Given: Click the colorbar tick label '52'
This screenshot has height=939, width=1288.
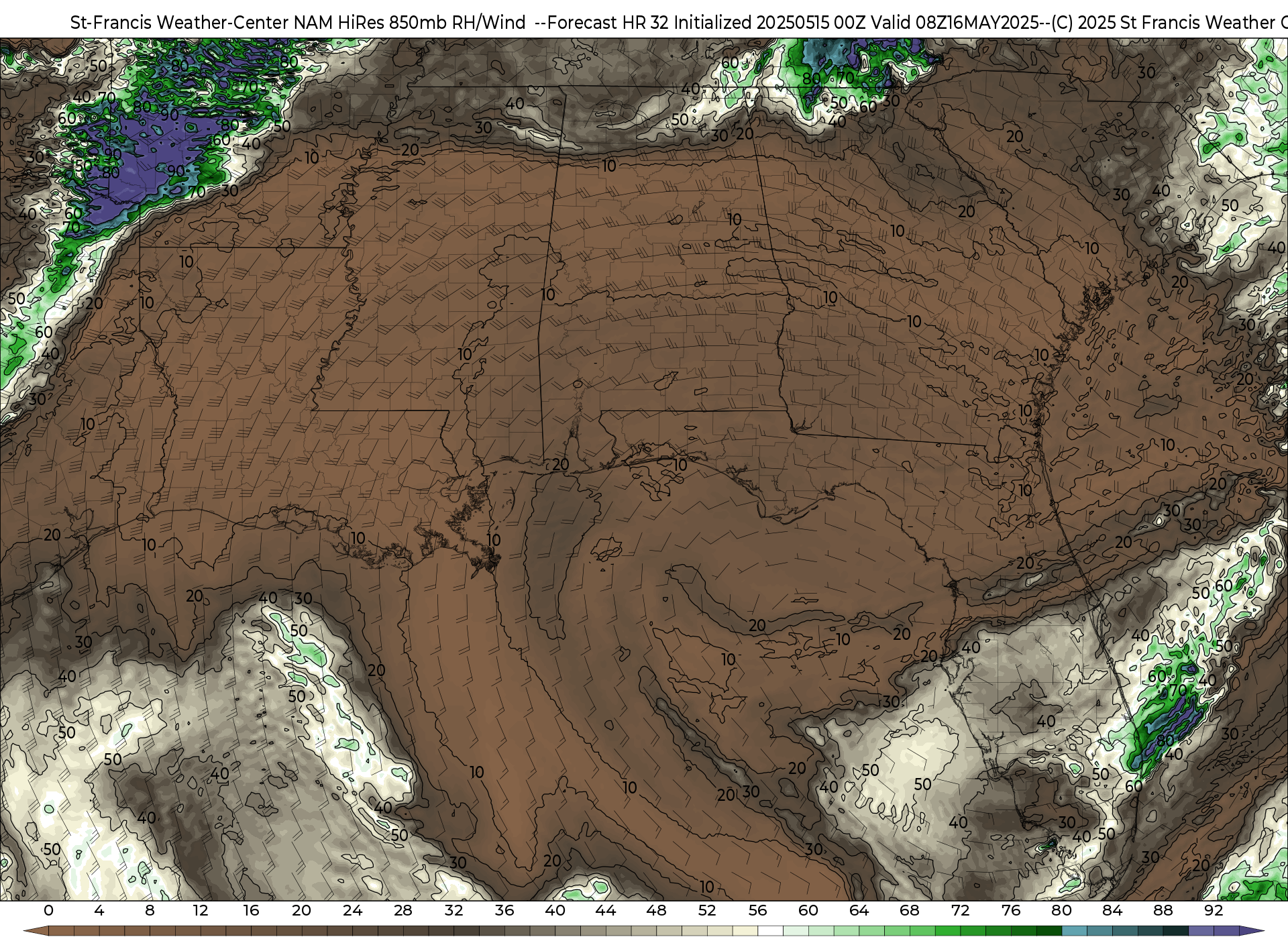Looking at the screenshot, I should pyautogui.click(x=707, y=910).
